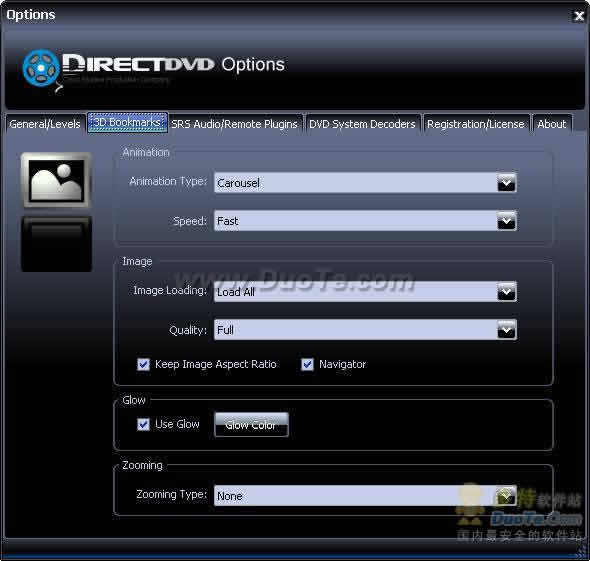Uncheck Keep Image Aspect Ratio
The image size is (590, 561).
pyautogui.click(x=143, y=364)
